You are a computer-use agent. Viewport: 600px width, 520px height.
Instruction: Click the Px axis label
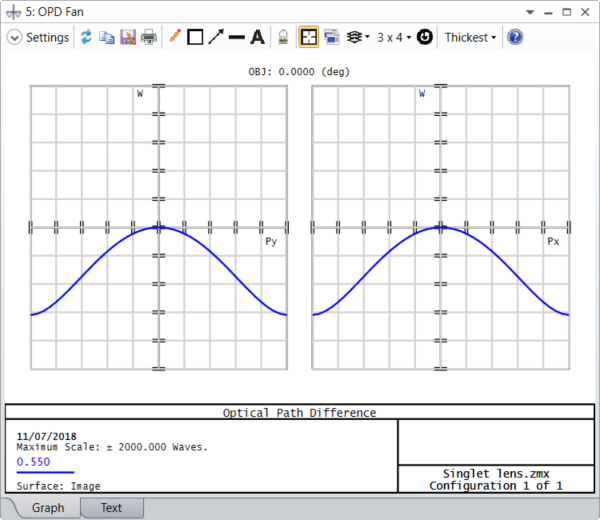(553, 241)
